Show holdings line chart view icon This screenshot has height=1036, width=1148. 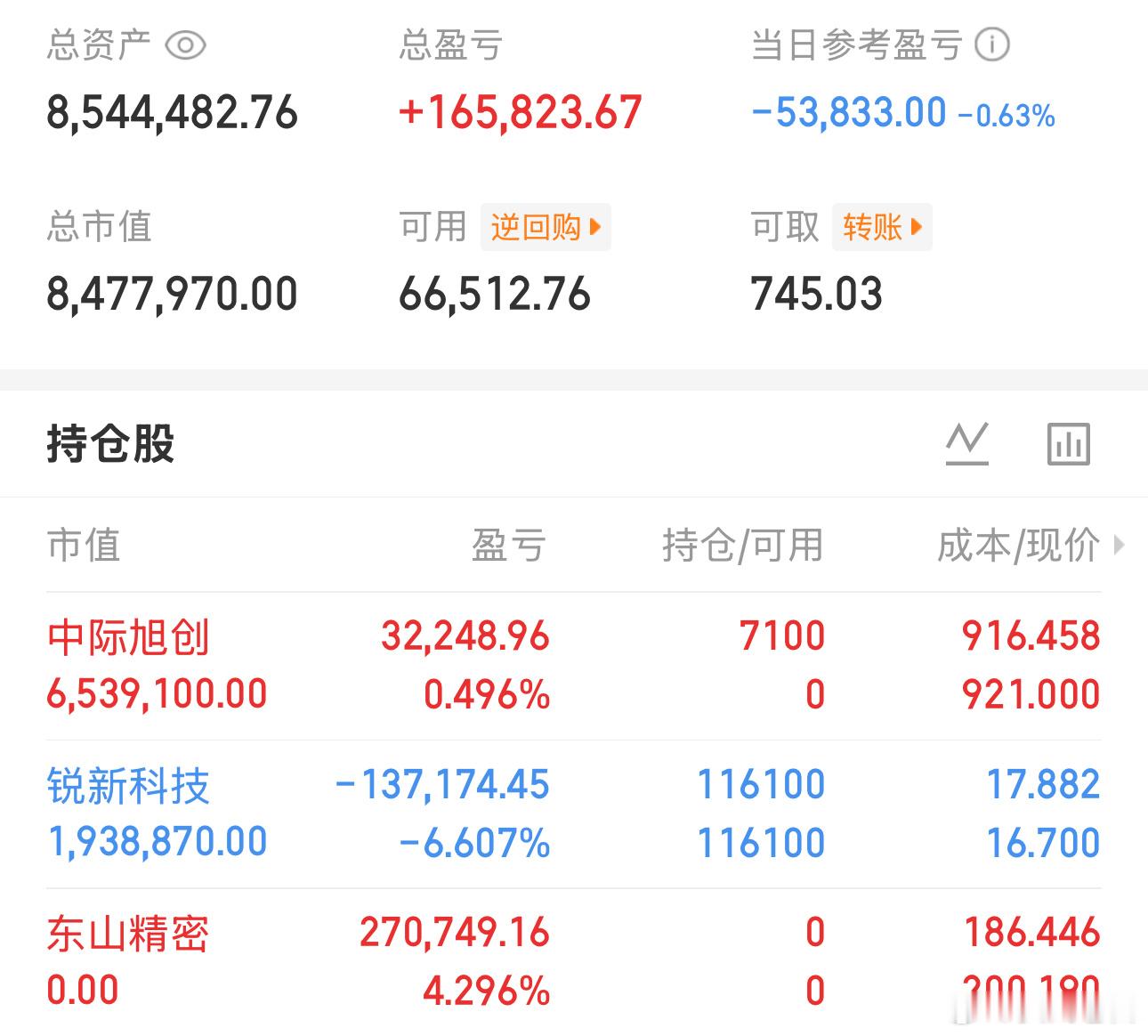(x=967, y=443)
